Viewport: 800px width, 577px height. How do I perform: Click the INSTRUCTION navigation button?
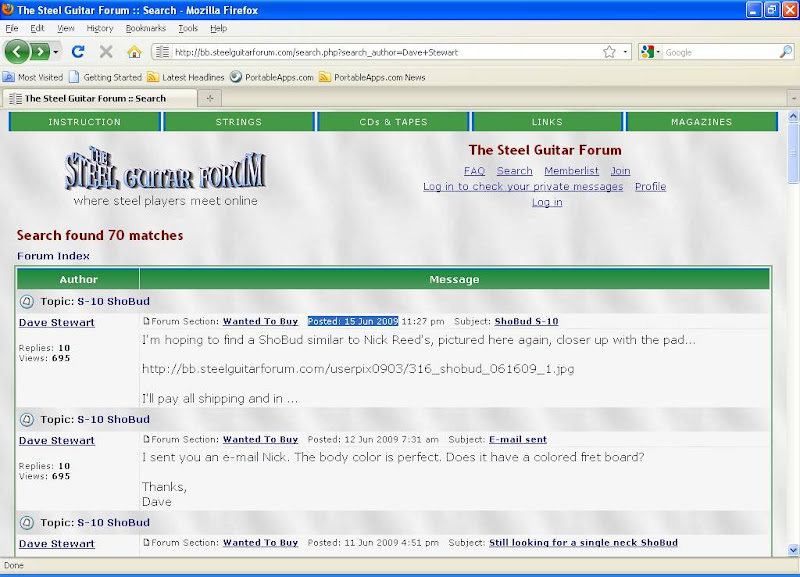coord(85,122)
